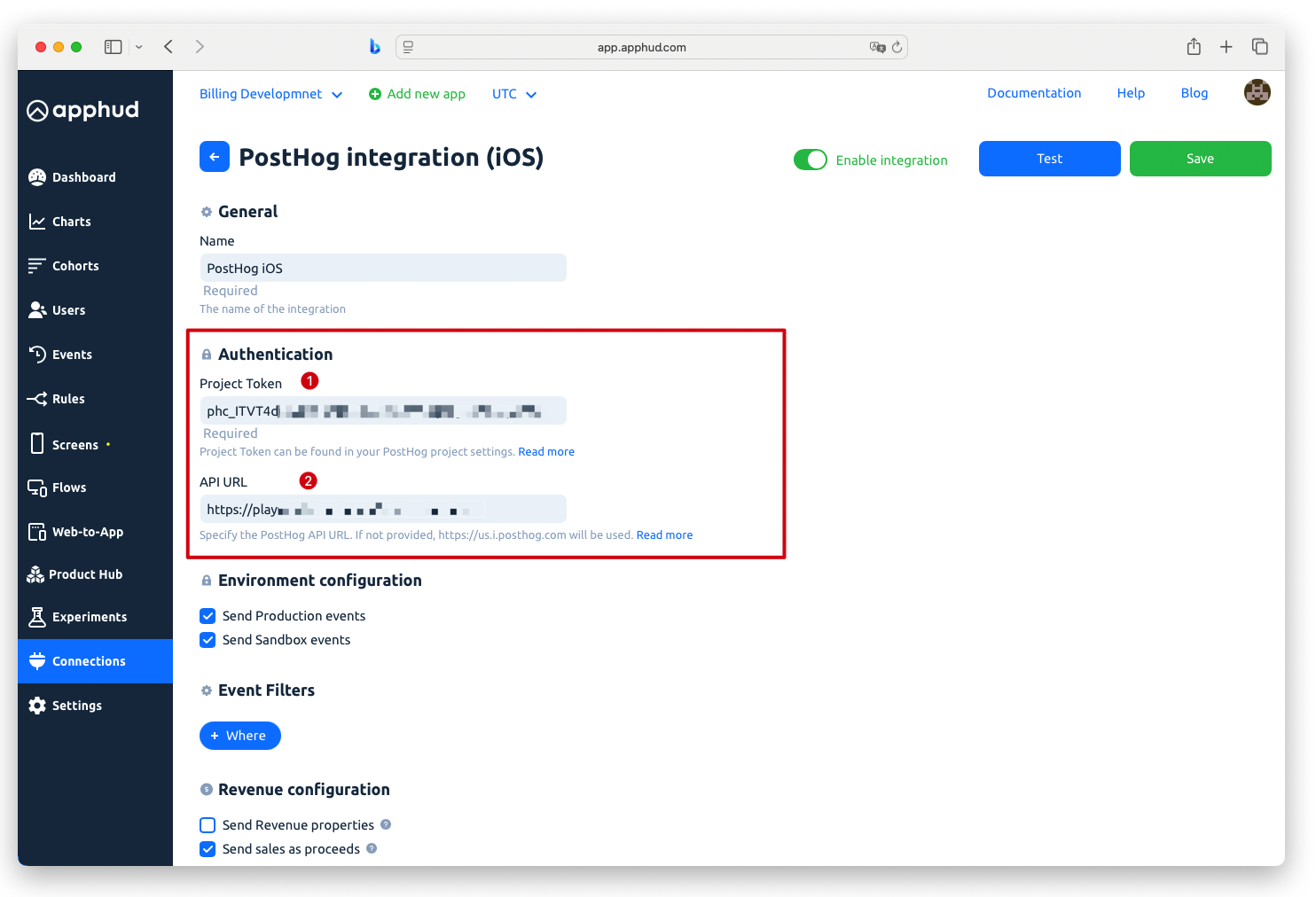The image size is (1316, 897).
Task: Open the UTC timezone dropdown
Action: 514,94
